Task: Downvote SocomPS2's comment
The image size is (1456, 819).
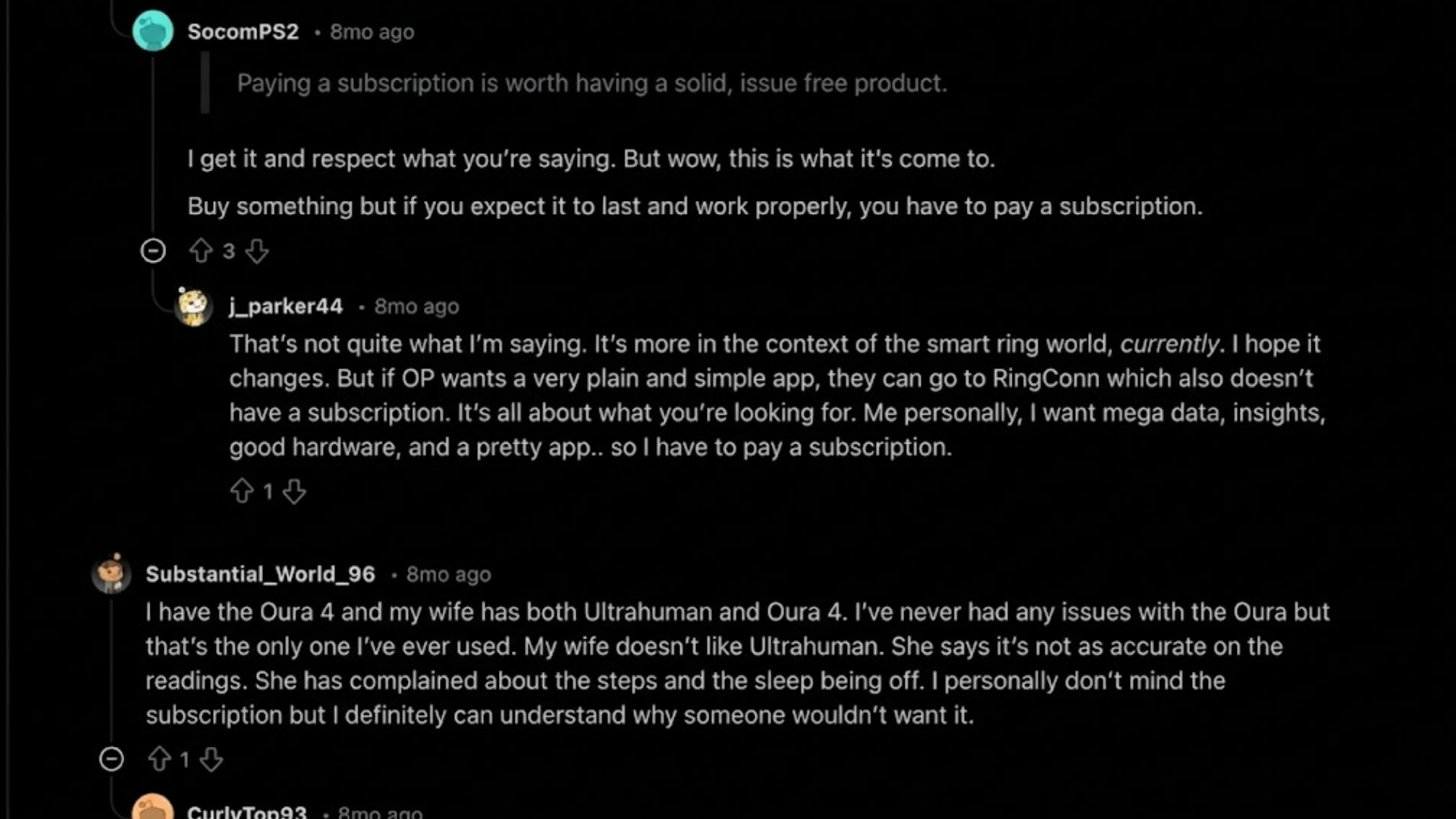Action: (258, 251)
